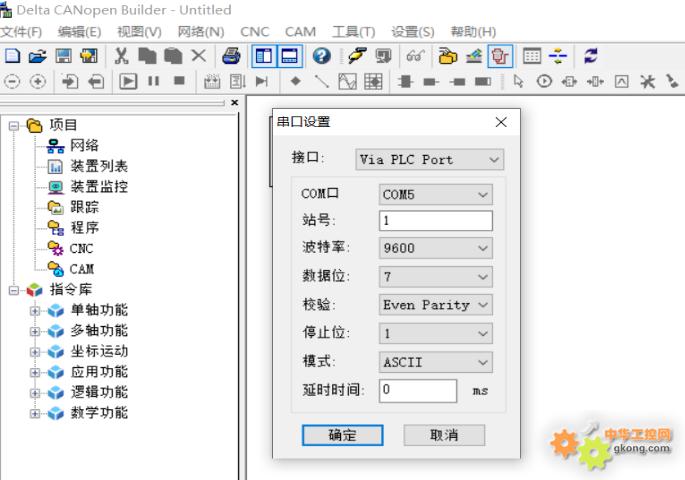The width and height of the screenshot is (685, 480).
Task: Open the 网络(N) menu
Action: click(x=201, y=32)
